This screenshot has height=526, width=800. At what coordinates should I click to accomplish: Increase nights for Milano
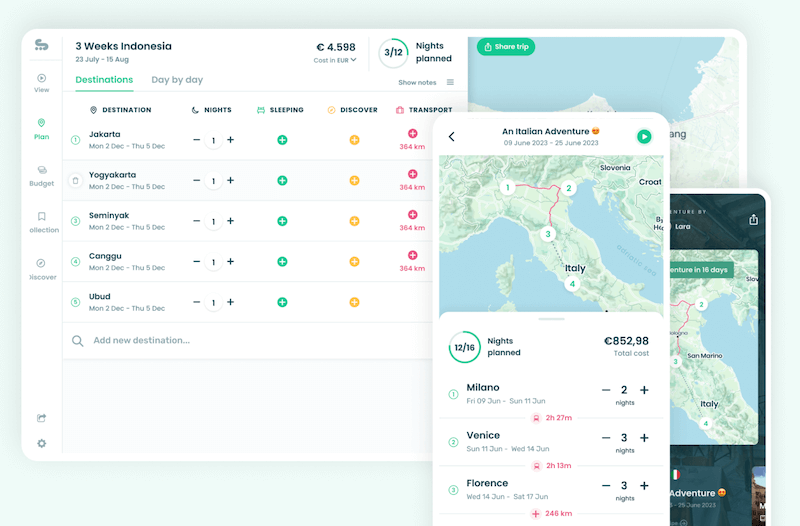pyautogui.click(x=644, y=390)
